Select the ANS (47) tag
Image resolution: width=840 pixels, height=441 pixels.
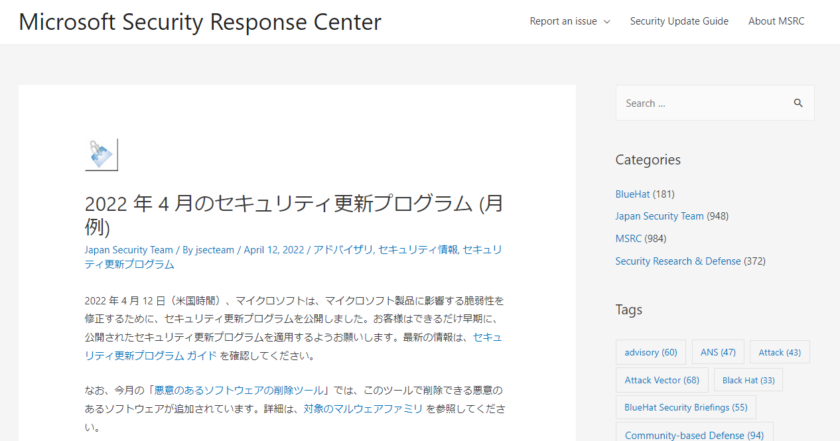pos(718,352)
